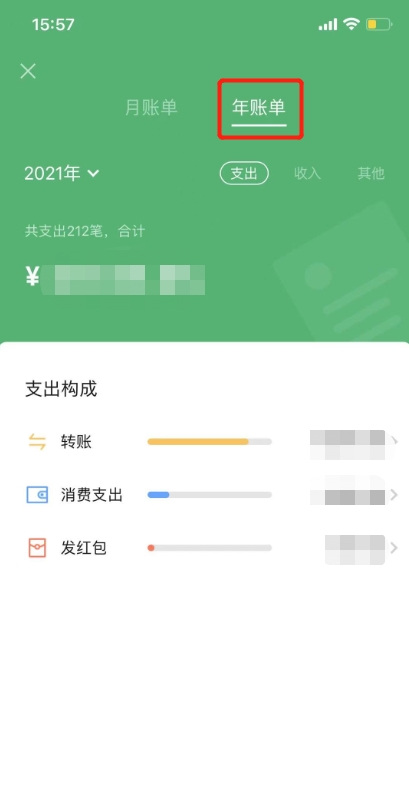Select the 支出 filter pill
Screen dimensions: 409x801
point(244,174)
